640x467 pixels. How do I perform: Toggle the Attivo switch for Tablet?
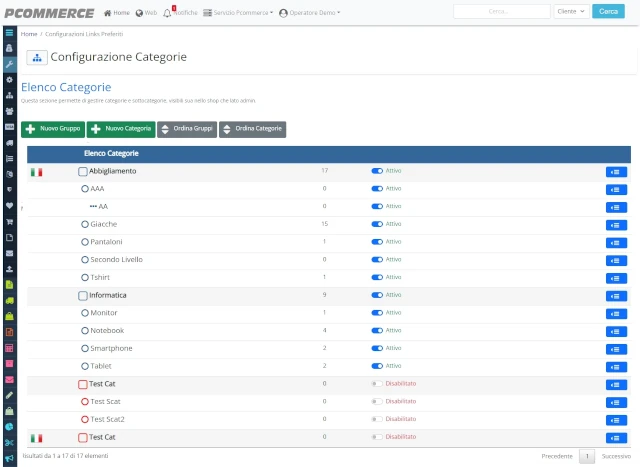377,366
